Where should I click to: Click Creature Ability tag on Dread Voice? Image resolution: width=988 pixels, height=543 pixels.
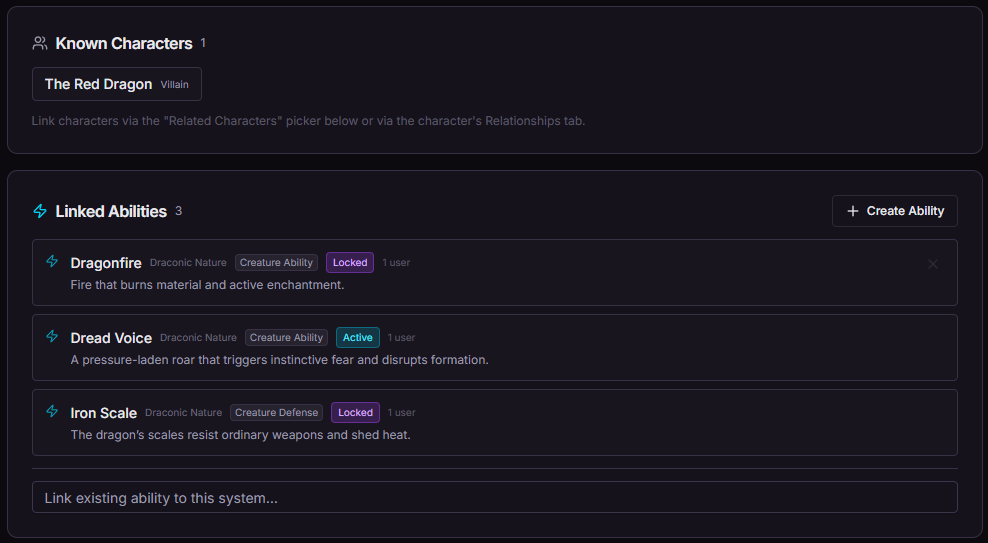(286, 338)
